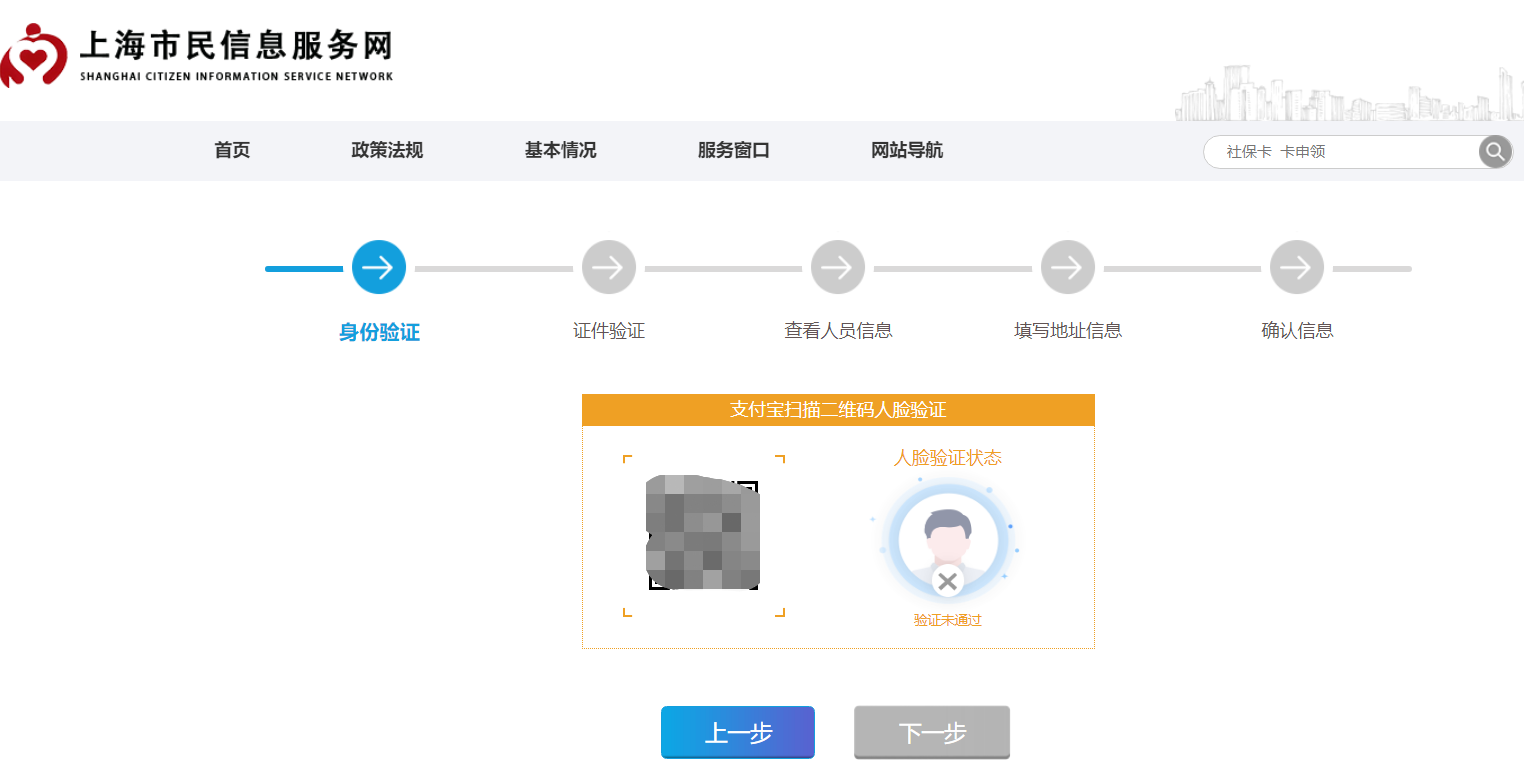This screenshot has width=1524, height=782.
Task: Click the 验证未通过 status text
Action: [x=948, y=620]
